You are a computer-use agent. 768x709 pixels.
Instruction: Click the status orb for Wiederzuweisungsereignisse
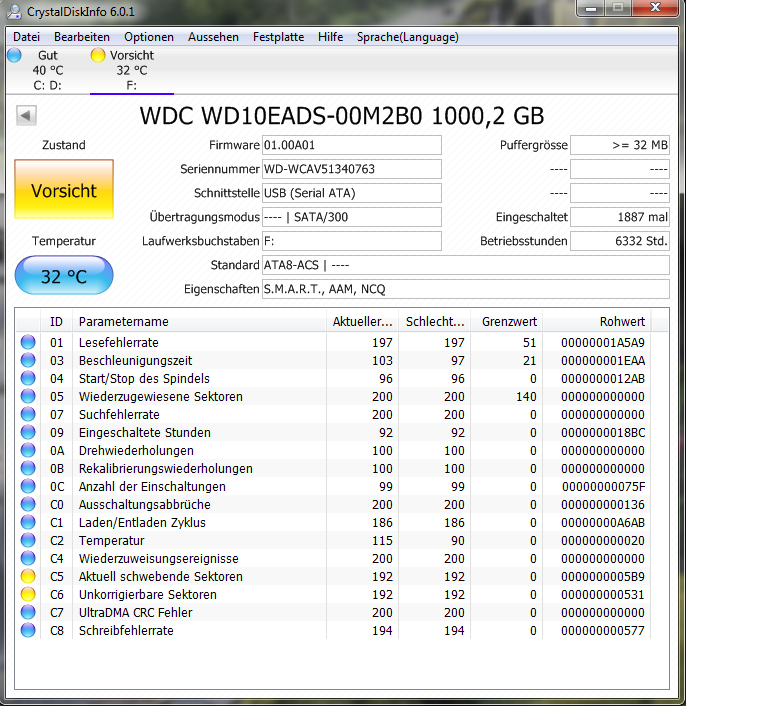[28, 558]
